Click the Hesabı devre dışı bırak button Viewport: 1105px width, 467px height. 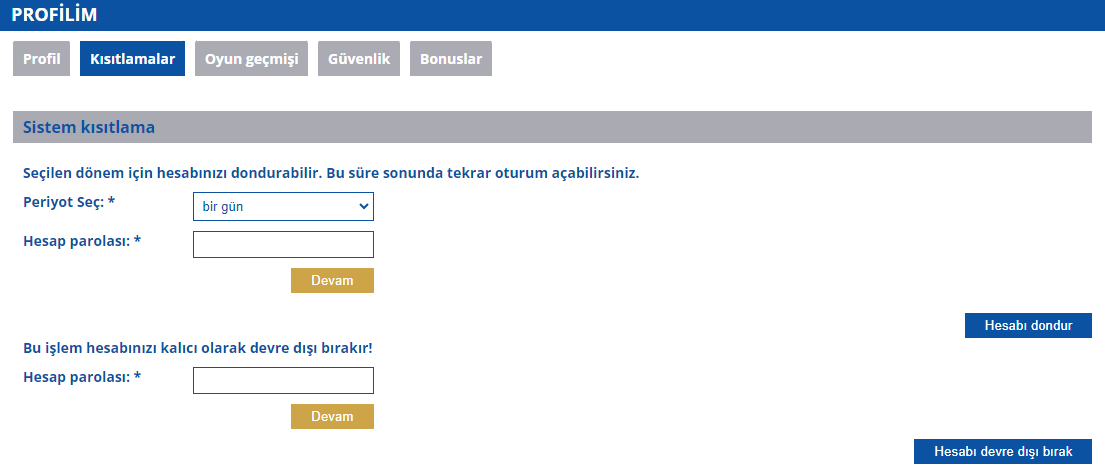(1002, 452)
